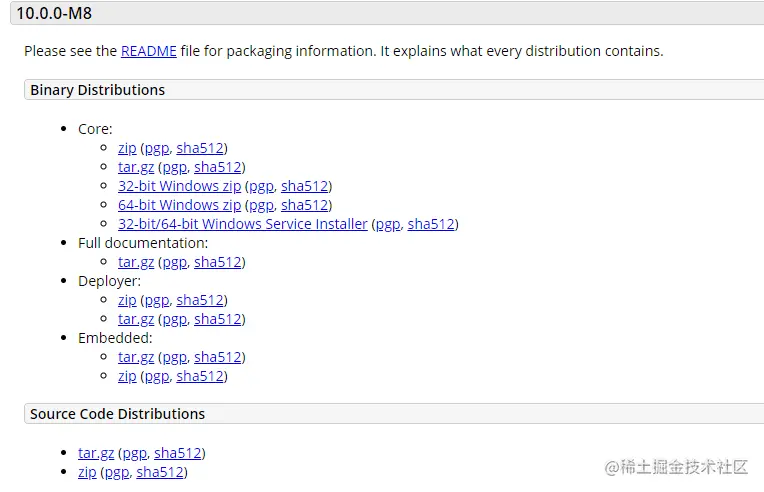
Task: Download 32-bit/64-bit Windows Service Installer
Action: [242, 224]
